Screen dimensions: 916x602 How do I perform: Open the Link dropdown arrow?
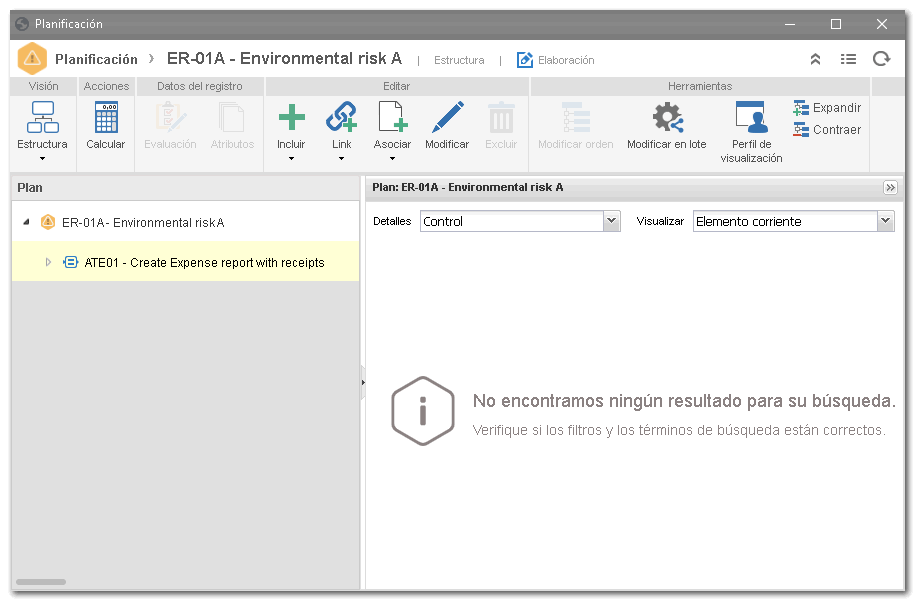point(342,158)
